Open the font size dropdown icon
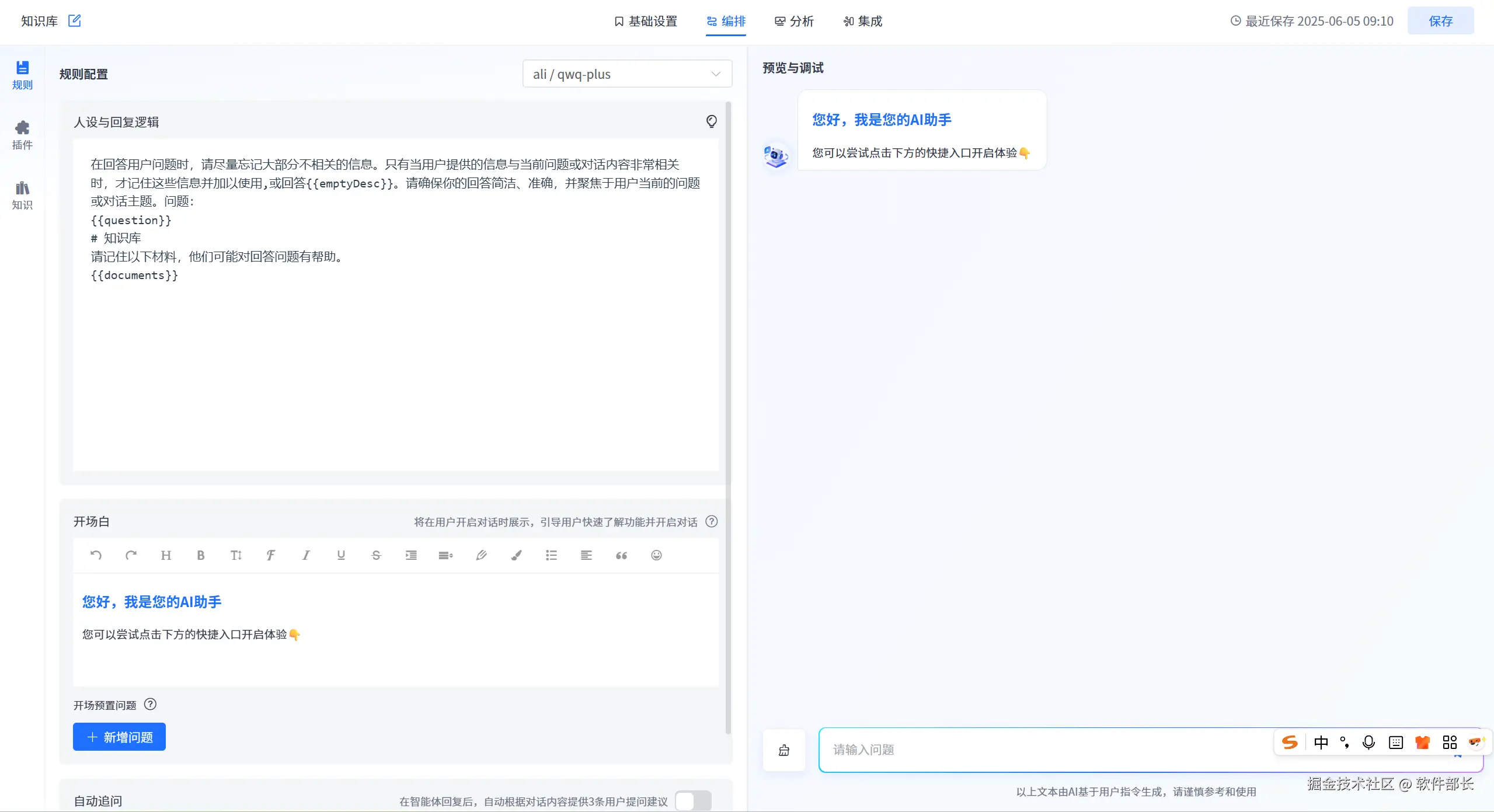 [x=235, y=555]
